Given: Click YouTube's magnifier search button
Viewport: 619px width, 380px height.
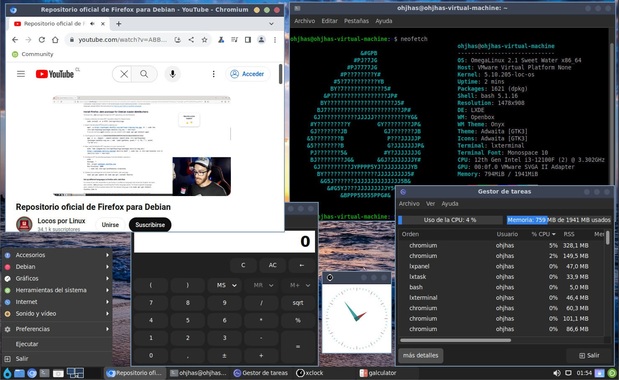Looking at the screenshot, I should 144,74.
